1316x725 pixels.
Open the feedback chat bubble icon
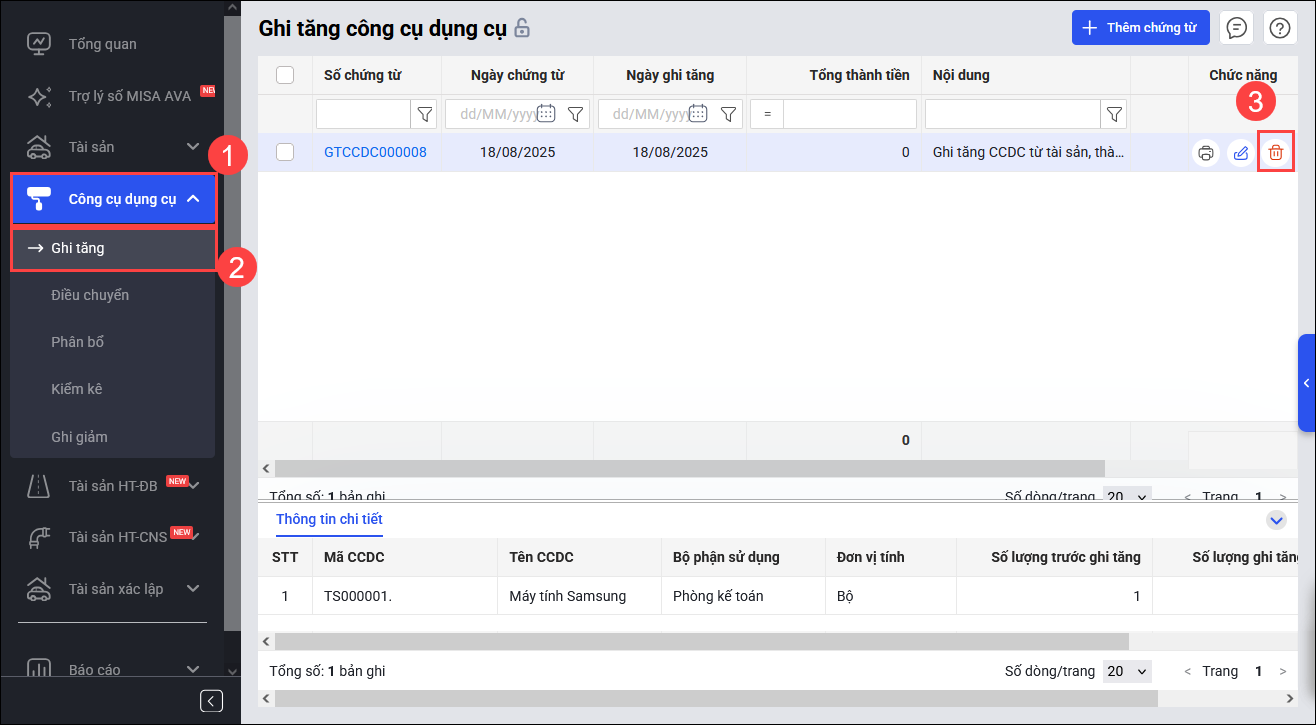1237,28
